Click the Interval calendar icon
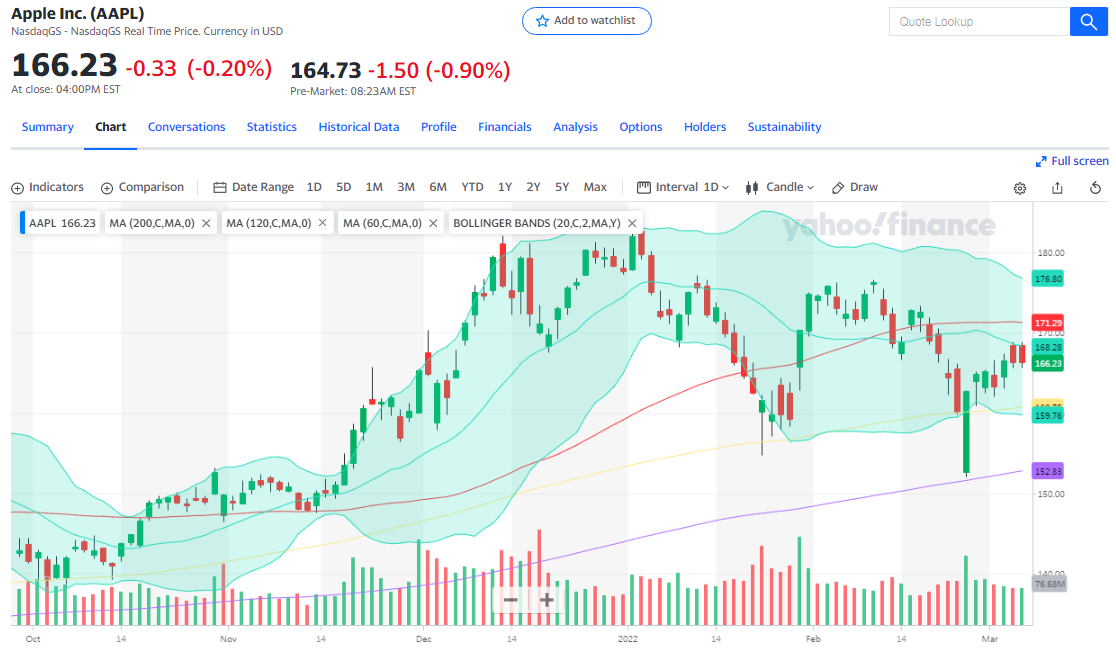Screen dimensions: 1116x655 coord(644,188)
